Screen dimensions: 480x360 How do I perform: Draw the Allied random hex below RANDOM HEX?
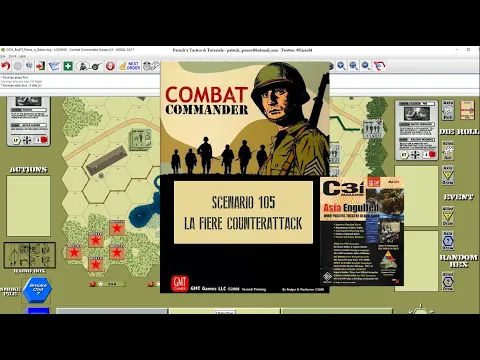pyautogui.click(x=448, y=282)
